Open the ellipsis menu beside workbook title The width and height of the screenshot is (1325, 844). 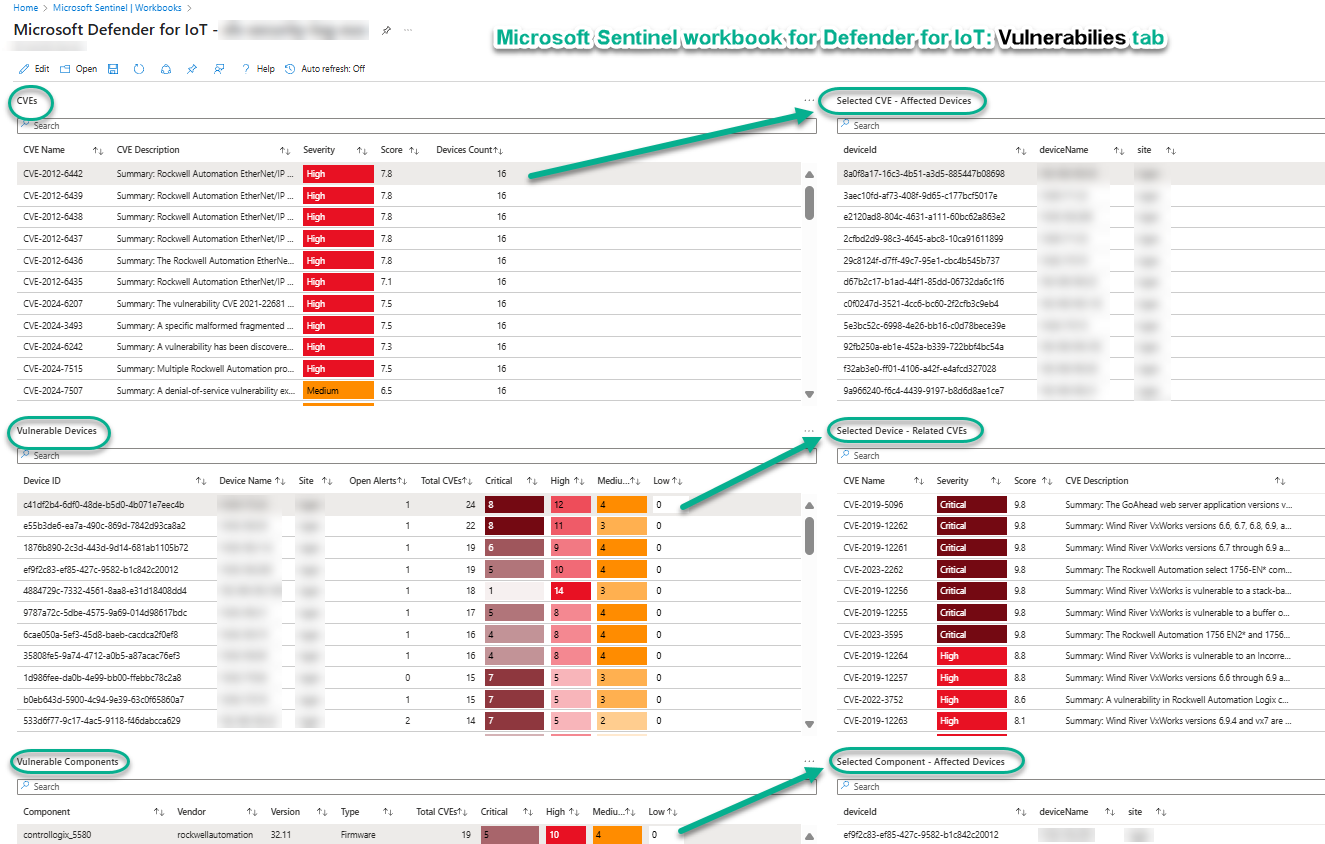point(408,31)
